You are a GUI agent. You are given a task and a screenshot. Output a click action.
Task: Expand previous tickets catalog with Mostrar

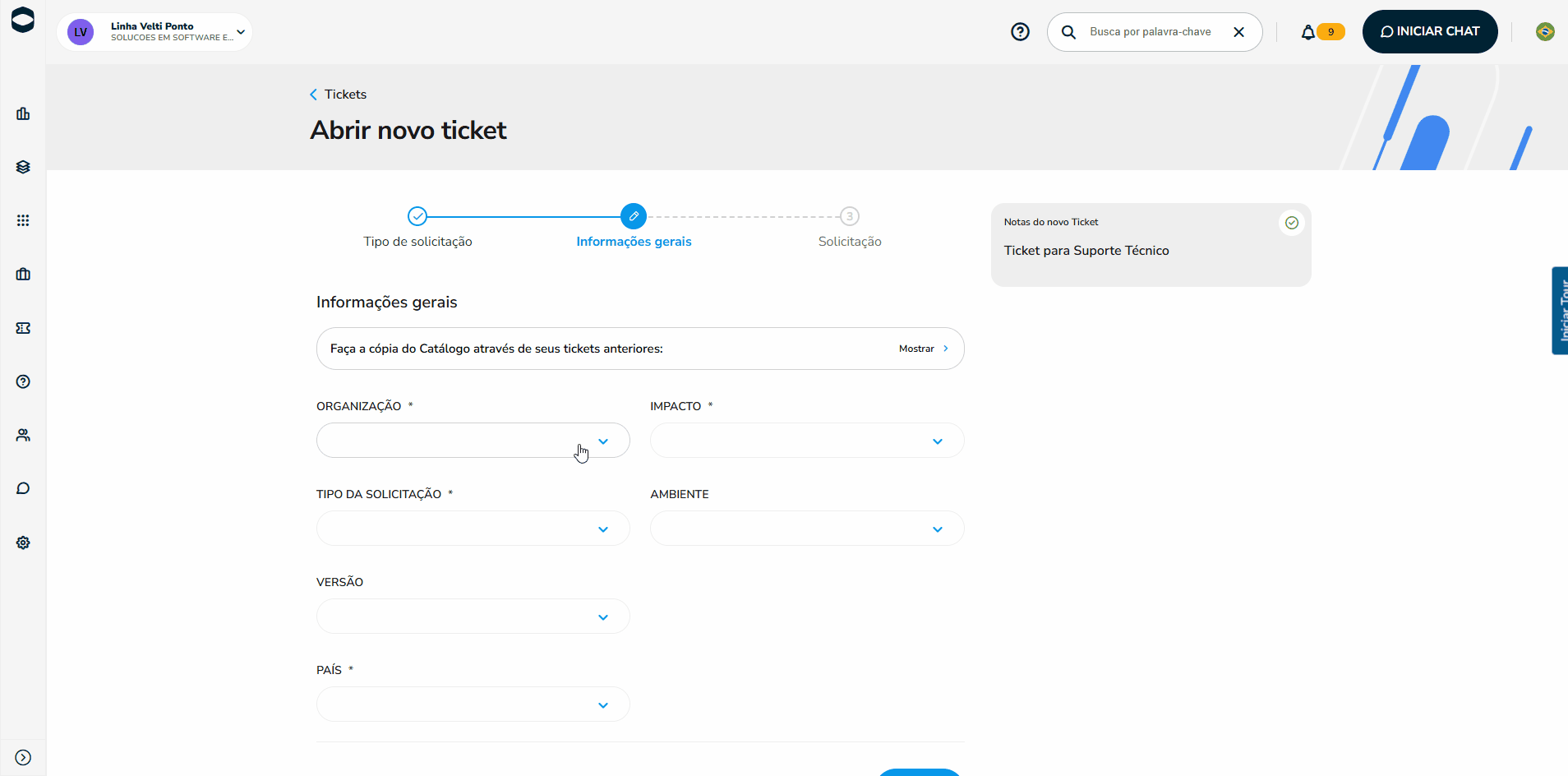924,349
